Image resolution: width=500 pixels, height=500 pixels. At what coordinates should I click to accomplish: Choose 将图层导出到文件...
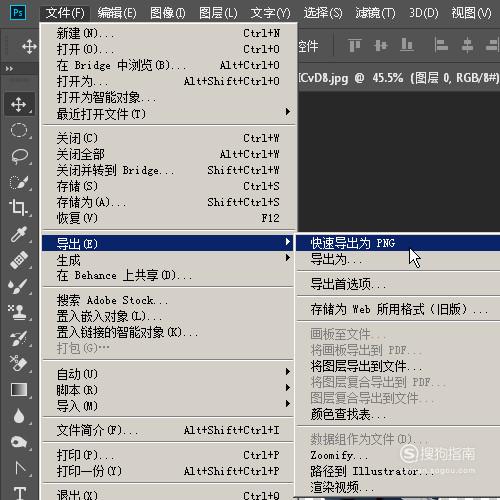[398, 366]
